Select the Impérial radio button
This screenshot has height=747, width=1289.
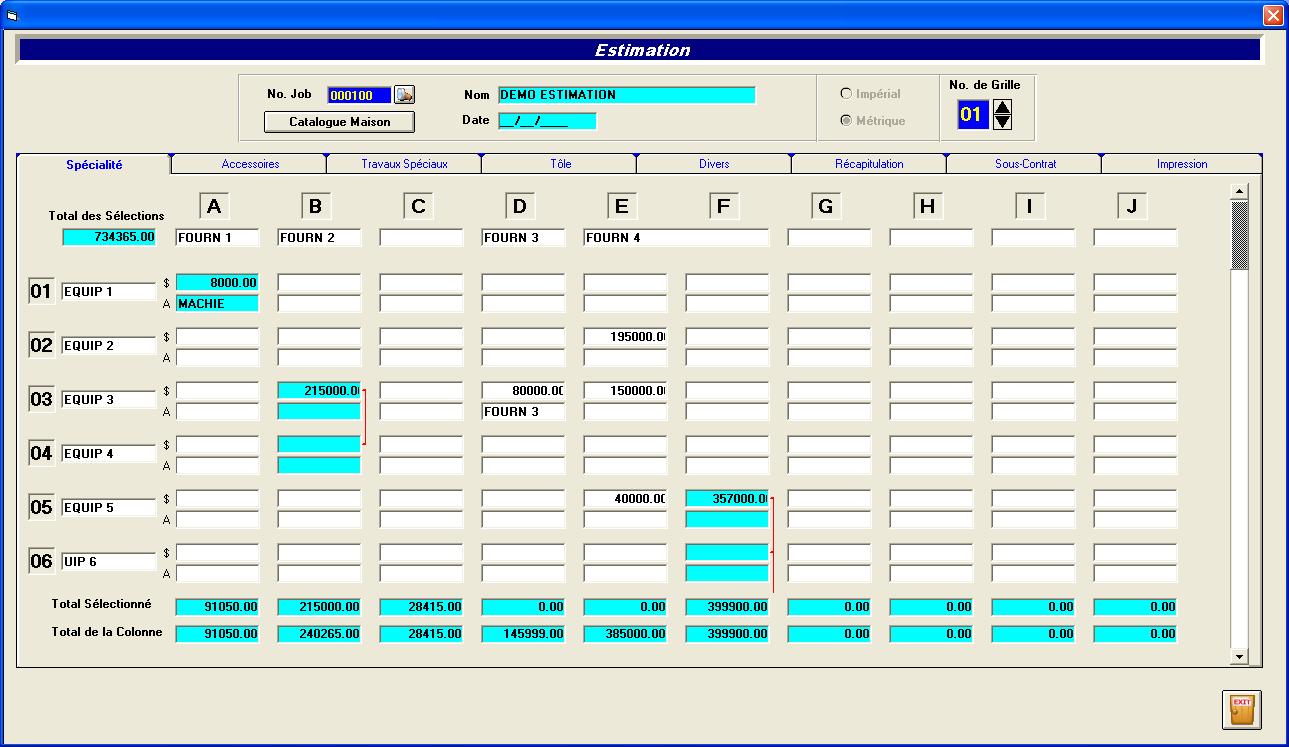point(846,94)
